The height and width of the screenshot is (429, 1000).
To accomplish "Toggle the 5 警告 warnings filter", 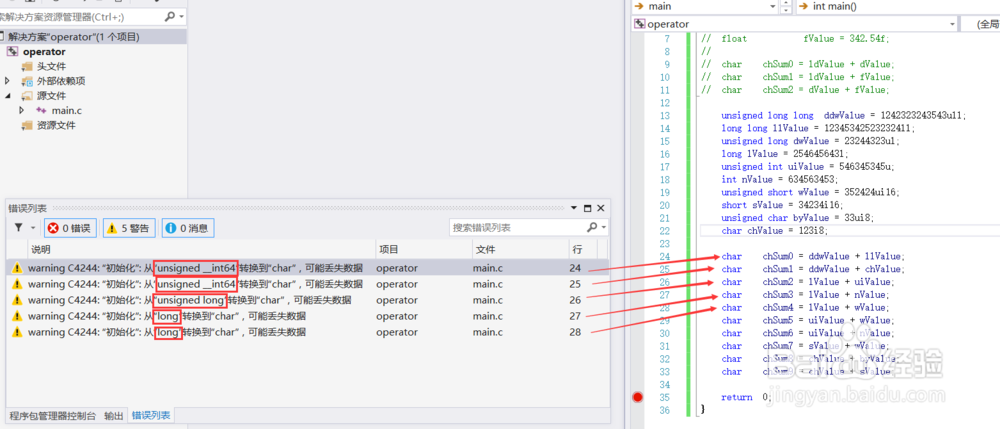I will [129, 228].
